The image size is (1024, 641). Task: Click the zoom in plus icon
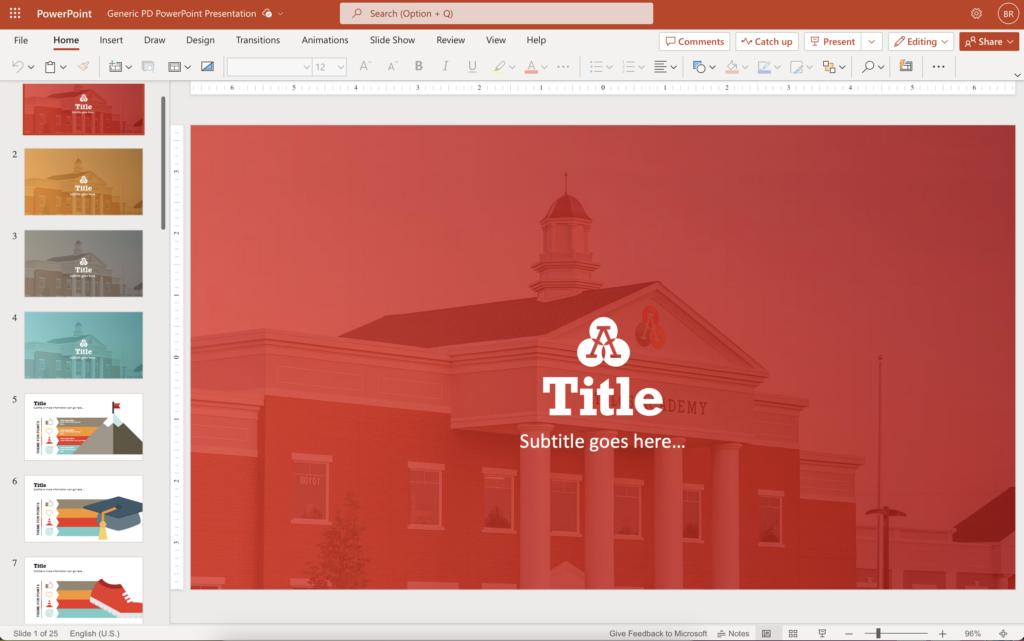(942, 633)
